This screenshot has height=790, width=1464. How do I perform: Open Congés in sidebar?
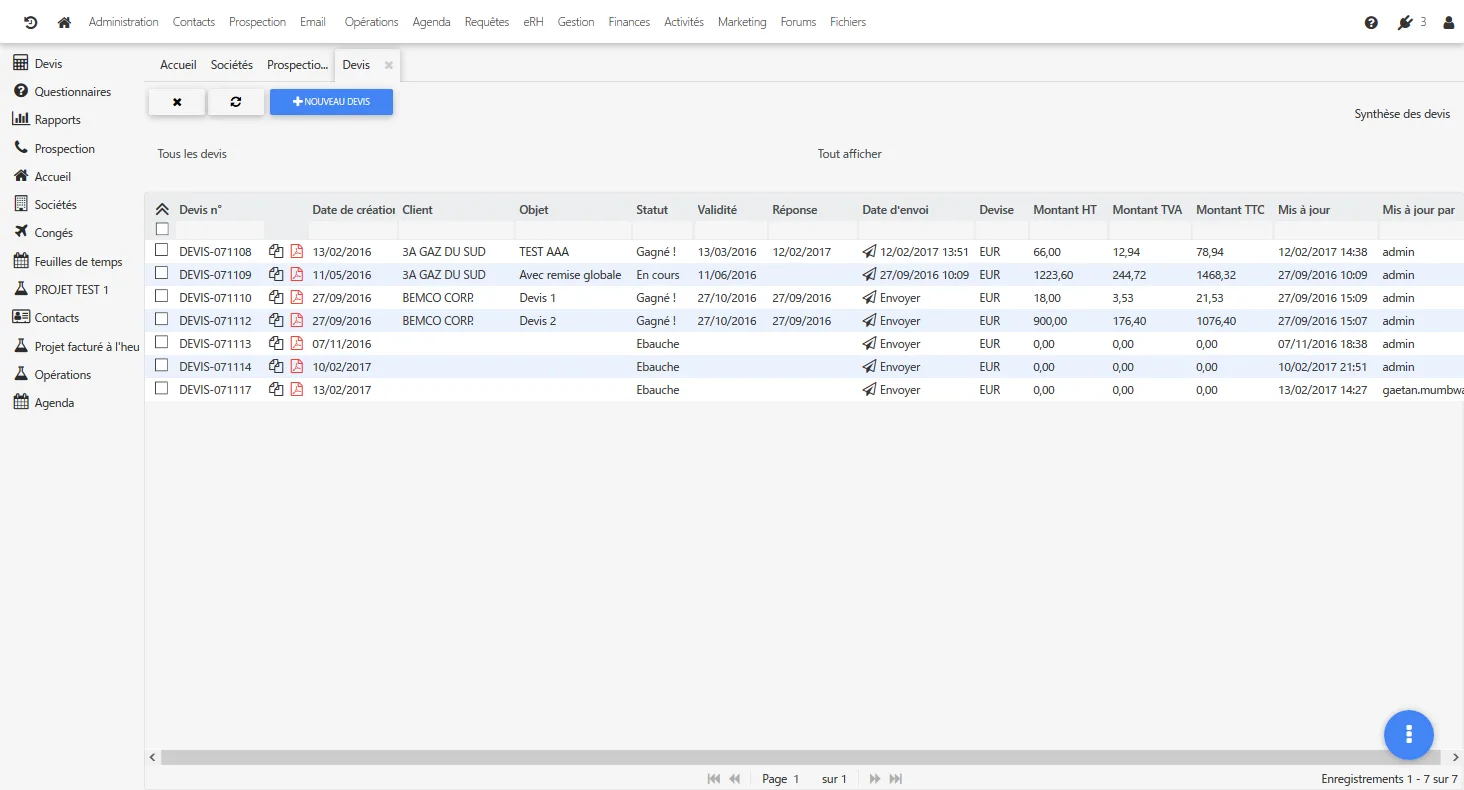(x=43, y=233)
